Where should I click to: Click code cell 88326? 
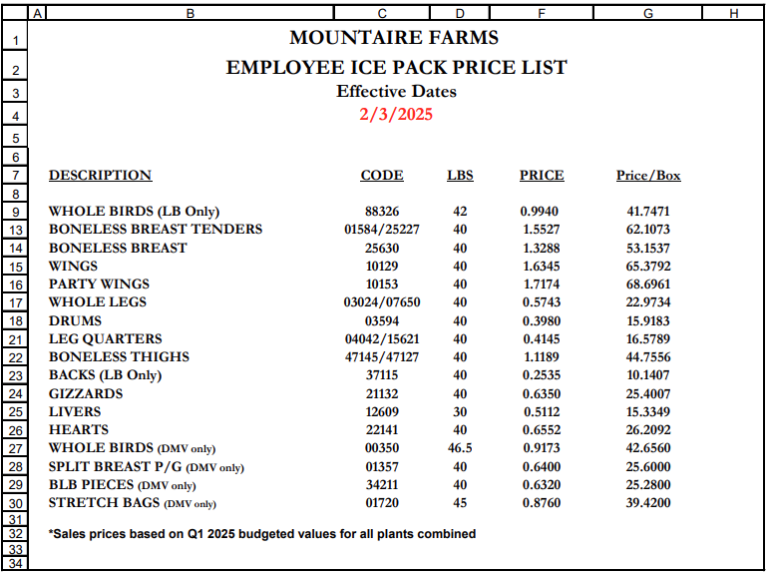click(382, 212)
